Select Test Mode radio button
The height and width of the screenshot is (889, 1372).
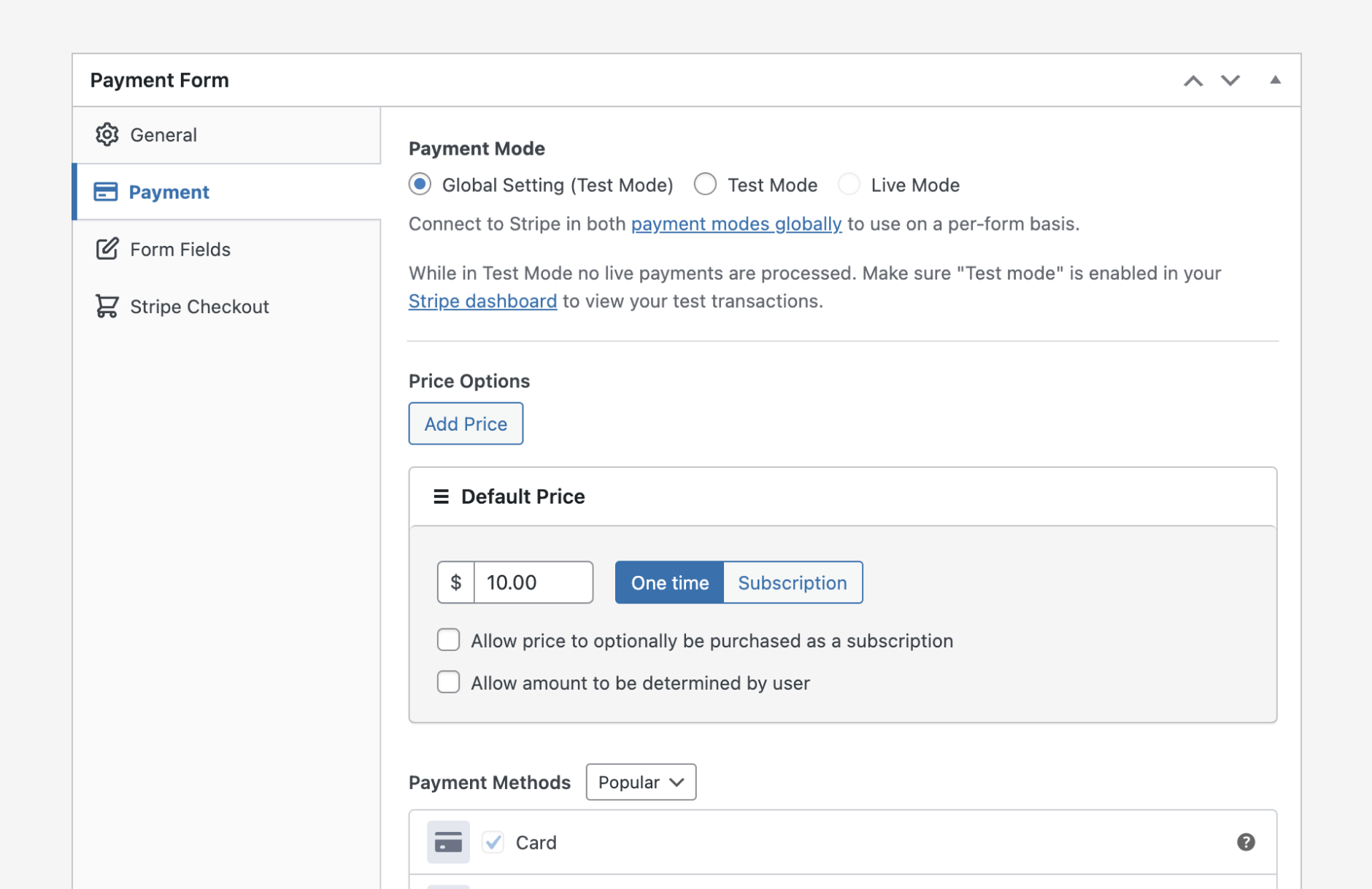click(705, 184)
